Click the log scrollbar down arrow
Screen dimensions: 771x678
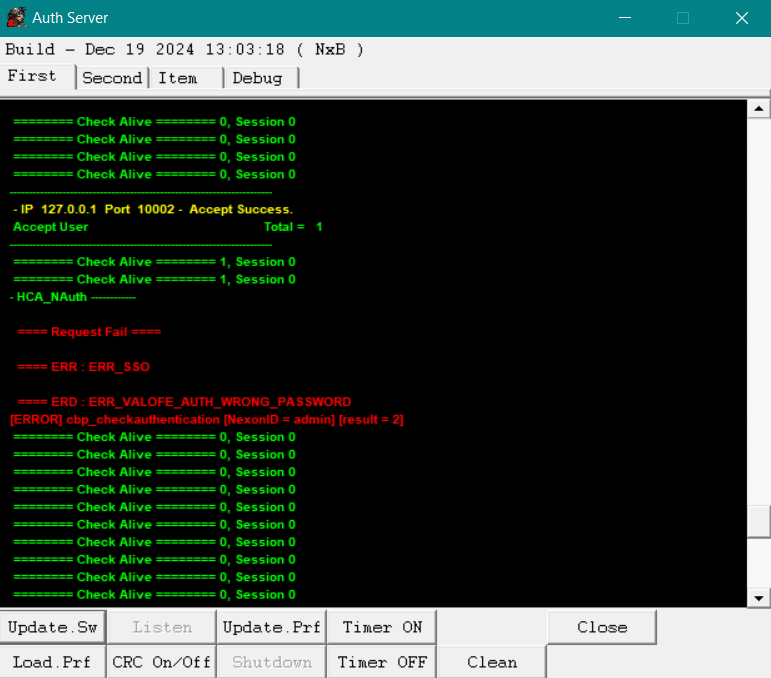coord(759,598)
